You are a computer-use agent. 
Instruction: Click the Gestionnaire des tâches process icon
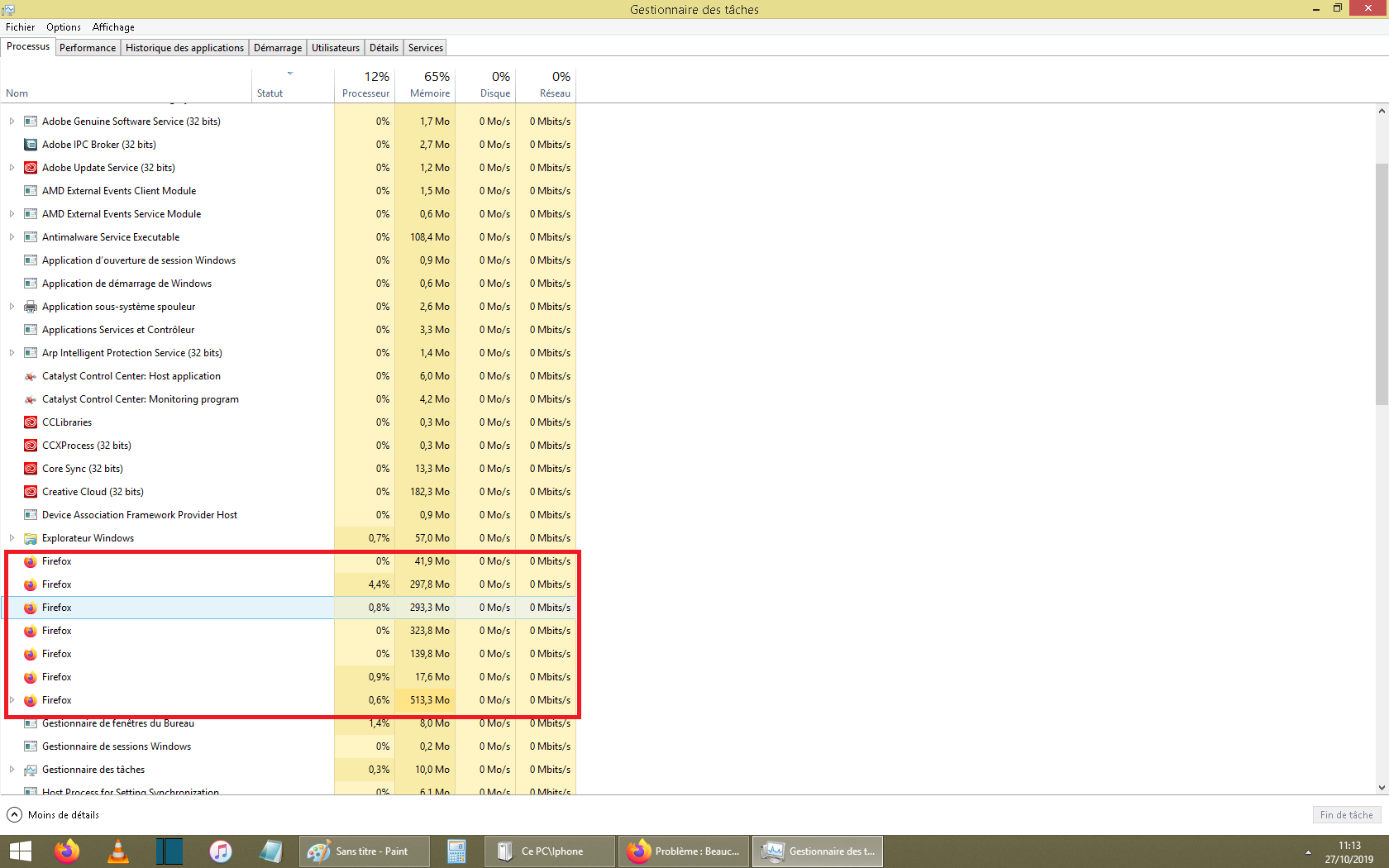(31, 770)
